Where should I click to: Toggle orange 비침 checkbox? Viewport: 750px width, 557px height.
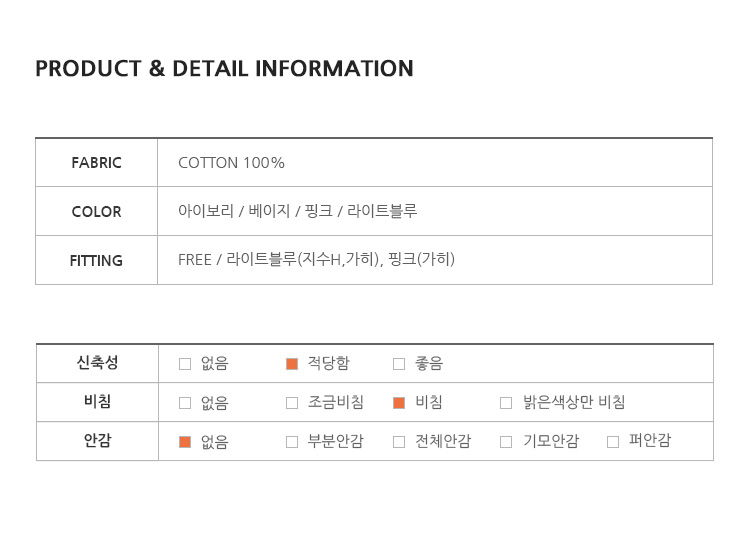tap(399, 403)
